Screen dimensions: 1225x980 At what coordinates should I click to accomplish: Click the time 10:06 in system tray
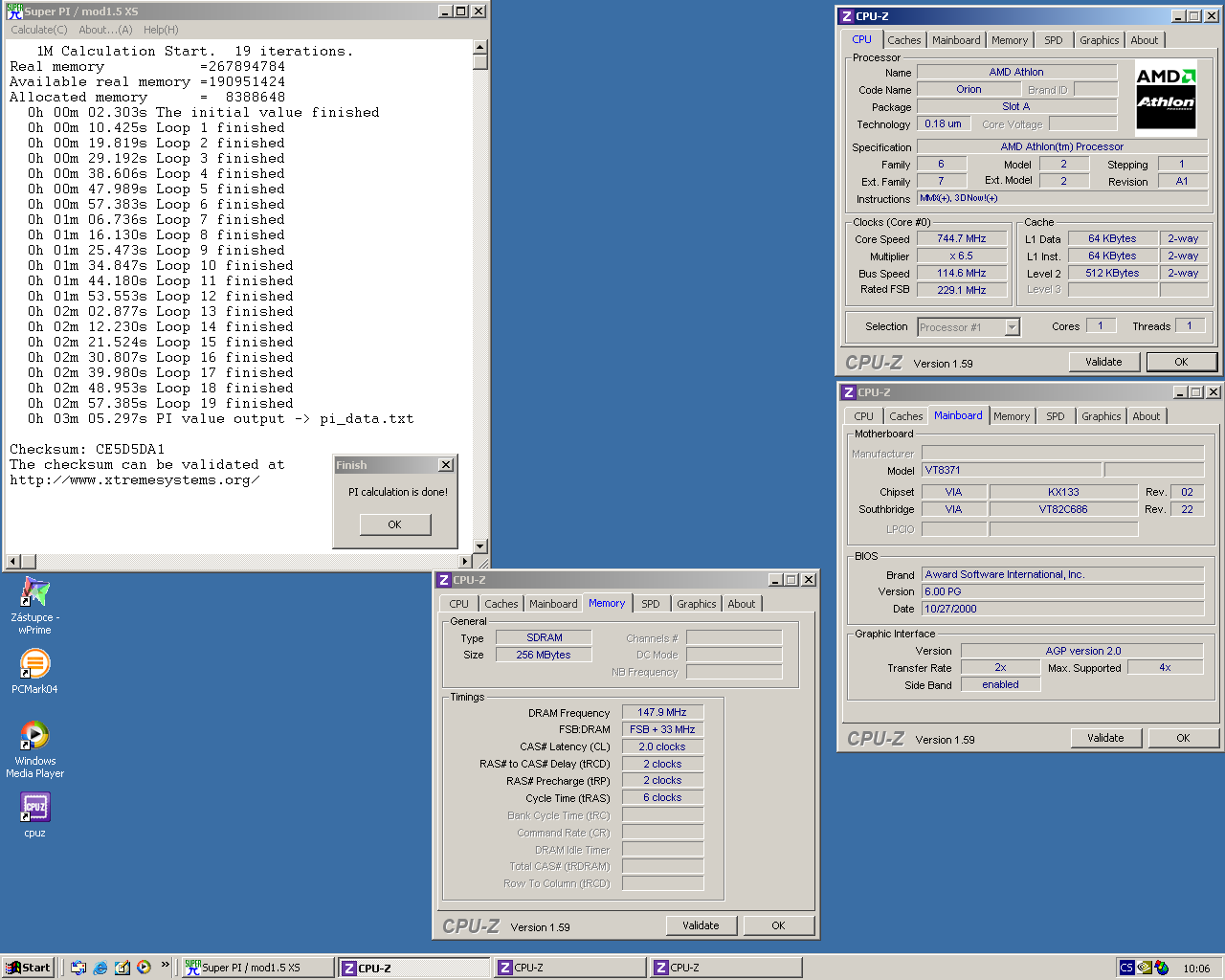pos(1196,969)
